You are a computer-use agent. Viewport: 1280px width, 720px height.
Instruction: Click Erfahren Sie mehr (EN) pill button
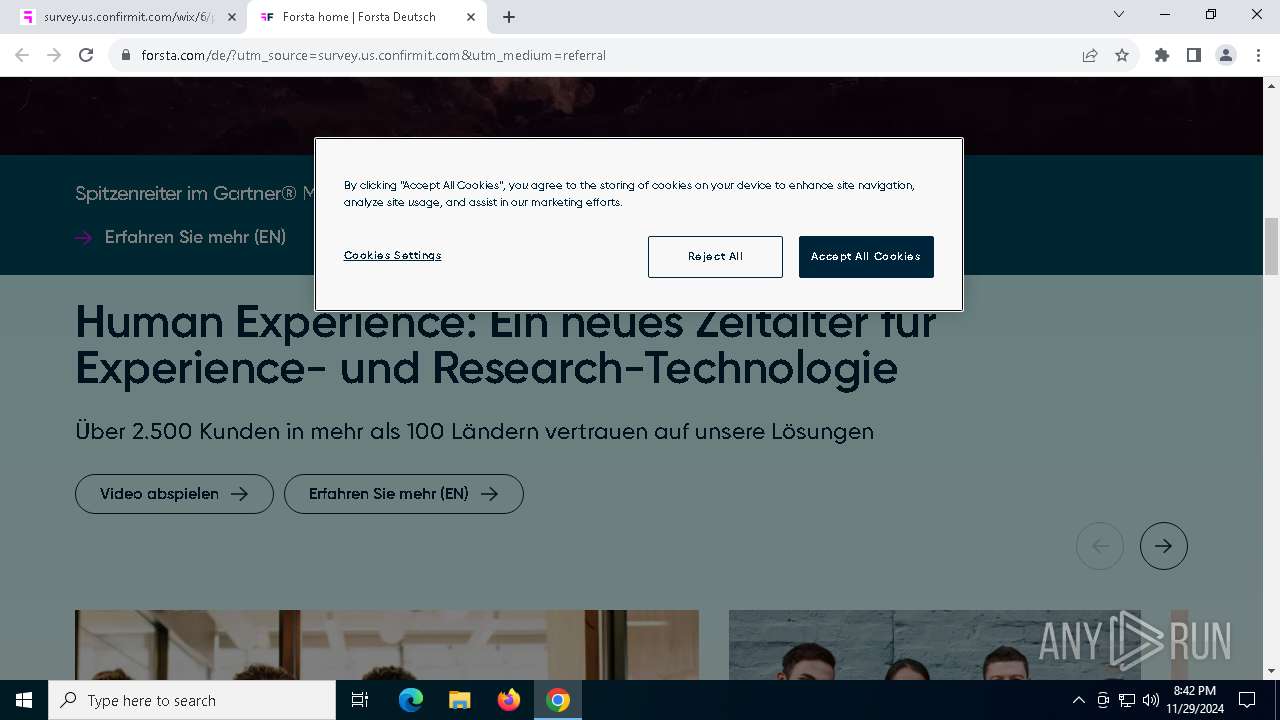coord(404,494)
